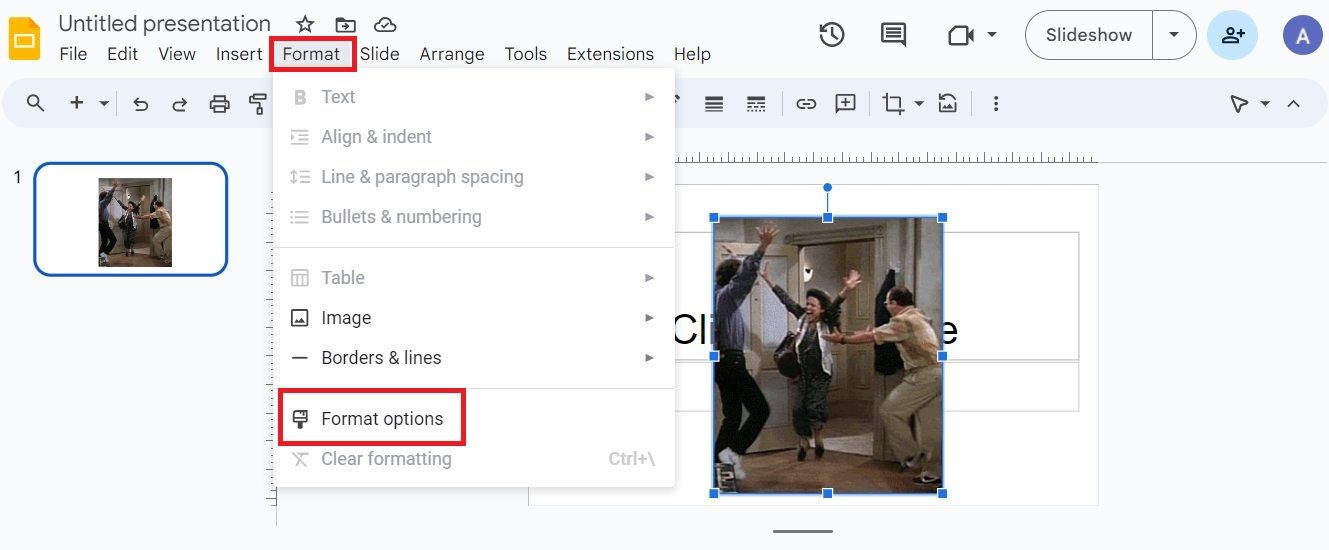Click the move to folder icon
The image size is (1329, 550).
coord(345,24)
